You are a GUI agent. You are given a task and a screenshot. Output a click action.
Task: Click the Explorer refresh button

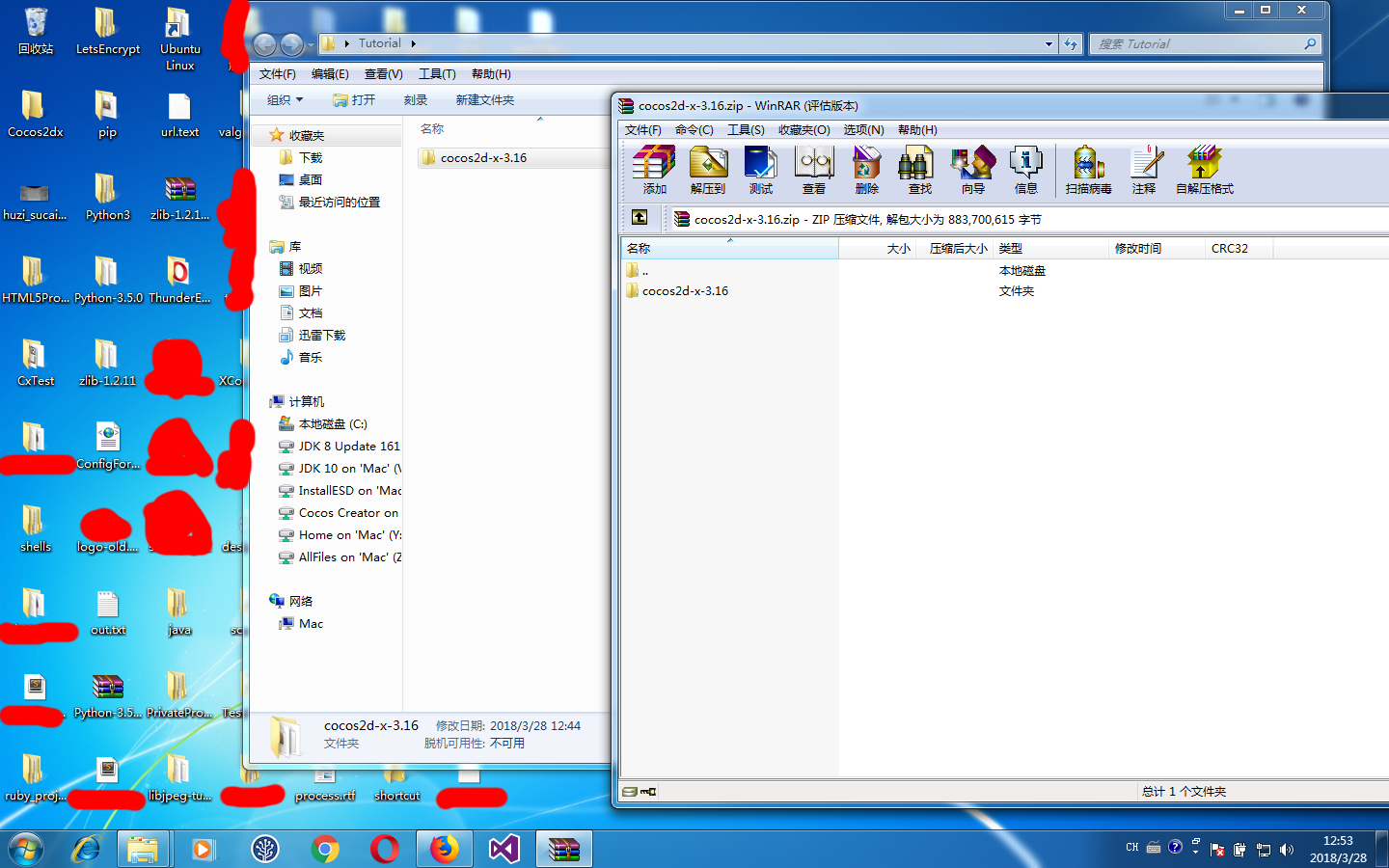point(1071,44)
